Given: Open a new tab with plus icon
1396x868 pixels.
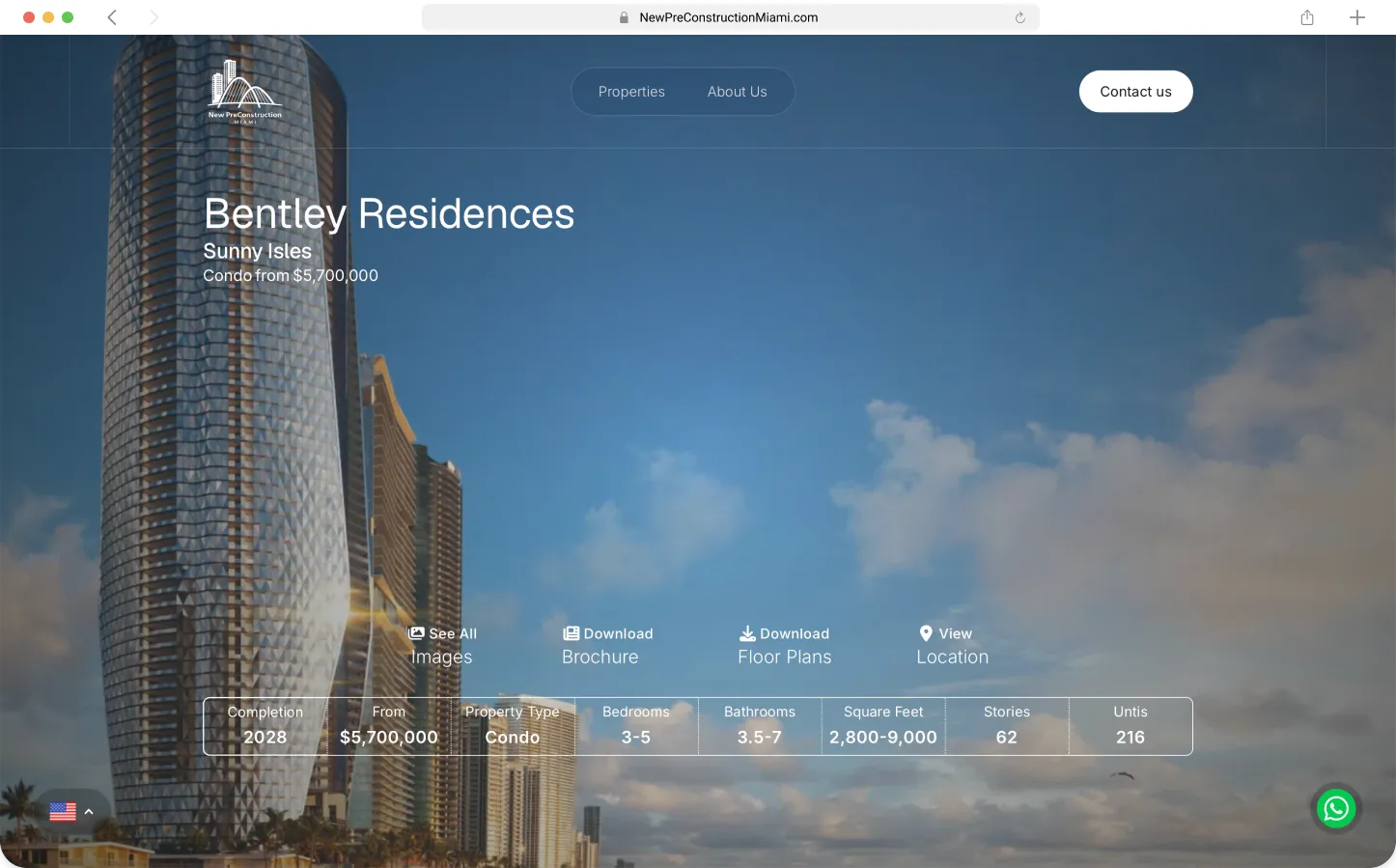Looking at the screenshot, I should point(1357,17).
